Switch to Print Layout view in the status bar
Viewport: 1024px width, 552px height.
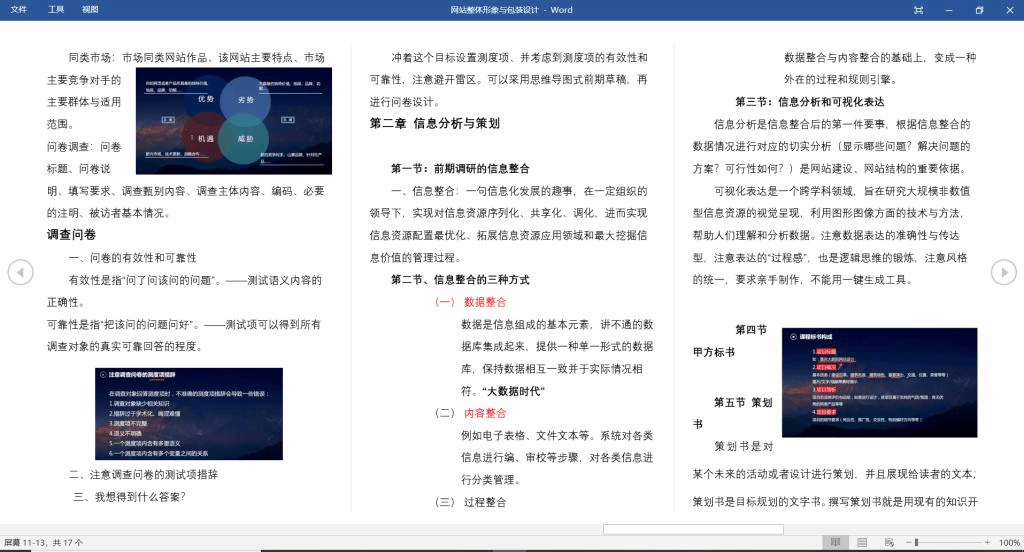tap(861, 542)
